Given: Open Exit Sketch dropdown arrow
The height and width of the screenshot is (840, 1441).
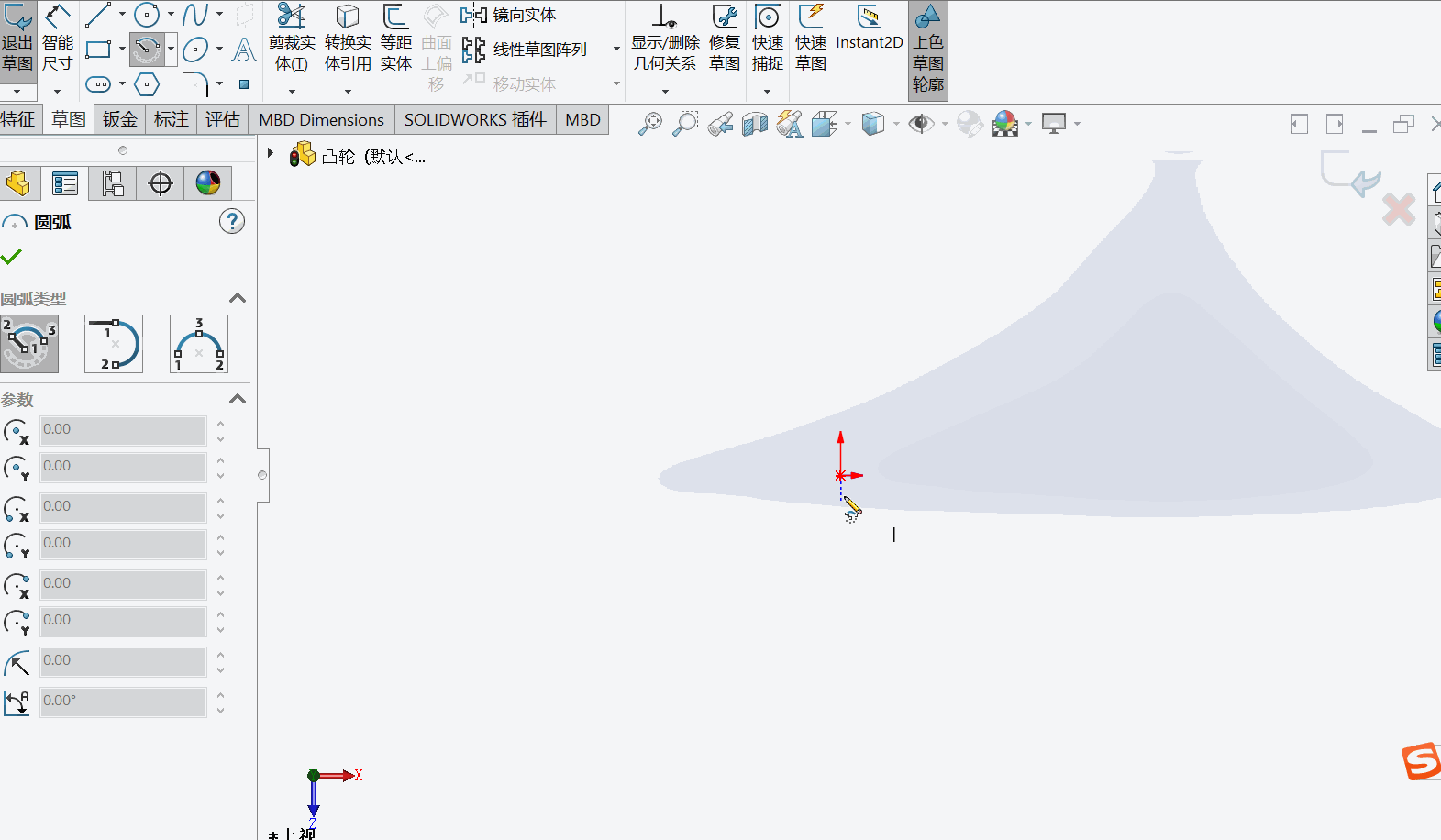Looking at the screenshot, I should [x=17, y=92].
